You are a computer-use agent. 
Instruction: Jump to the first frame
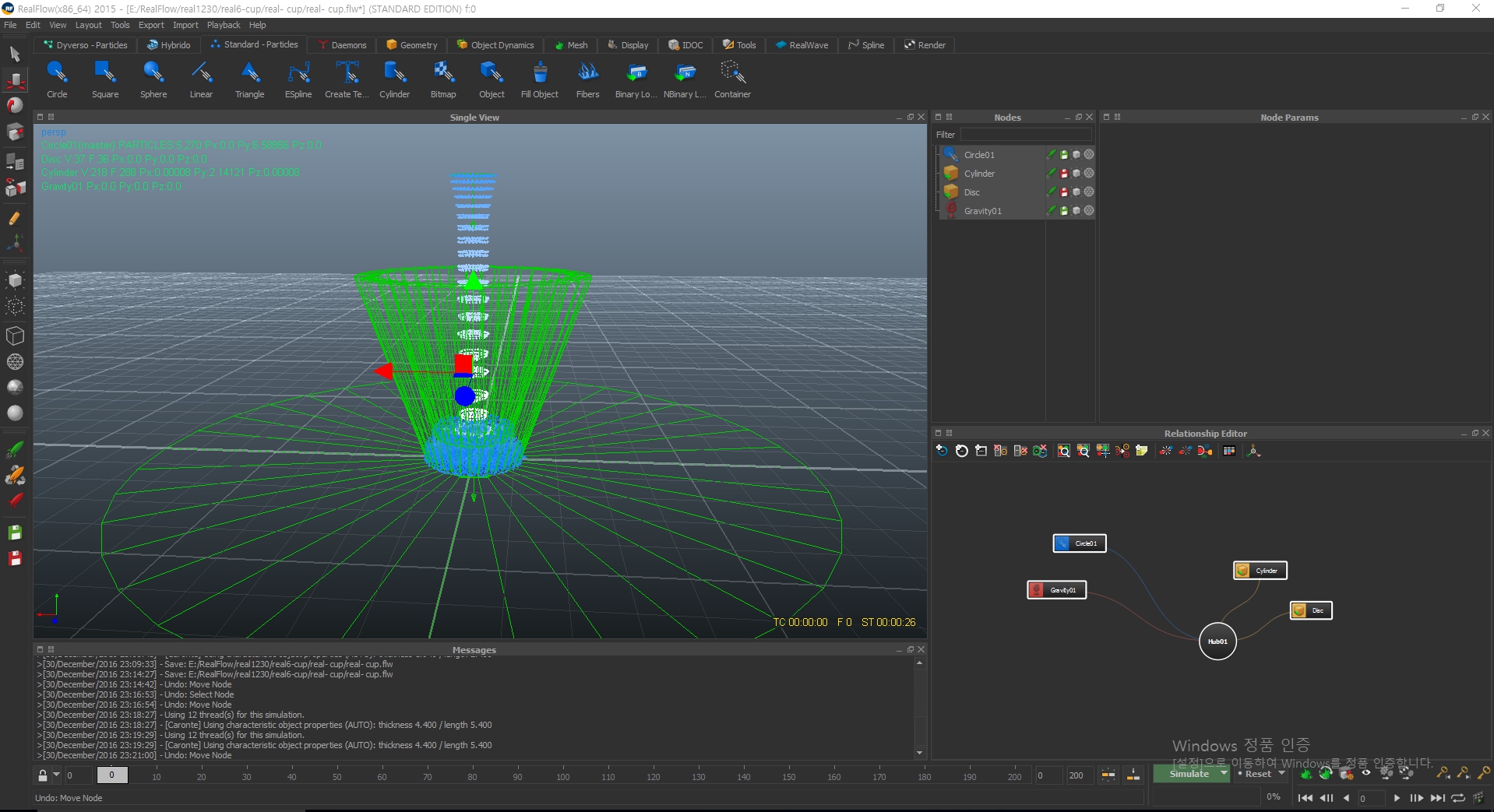click(1305, 798)
